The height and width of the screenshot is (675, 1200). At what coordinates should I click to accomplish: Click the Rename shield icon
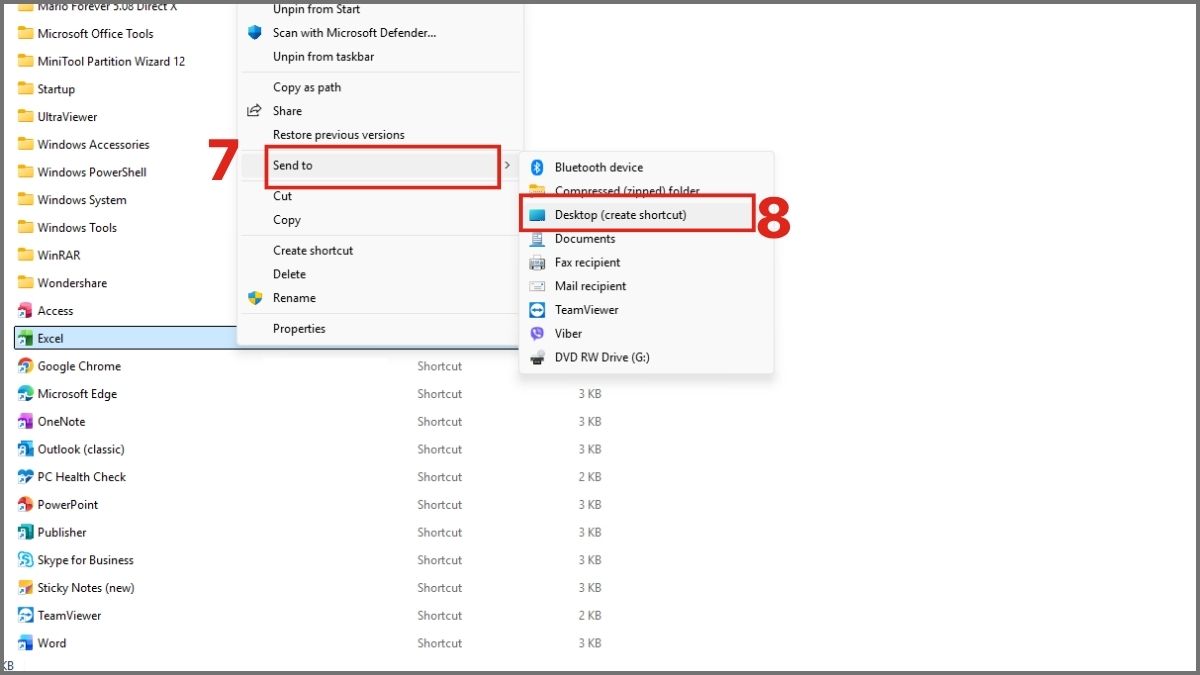pyautogui.click(x=255, y=298)
